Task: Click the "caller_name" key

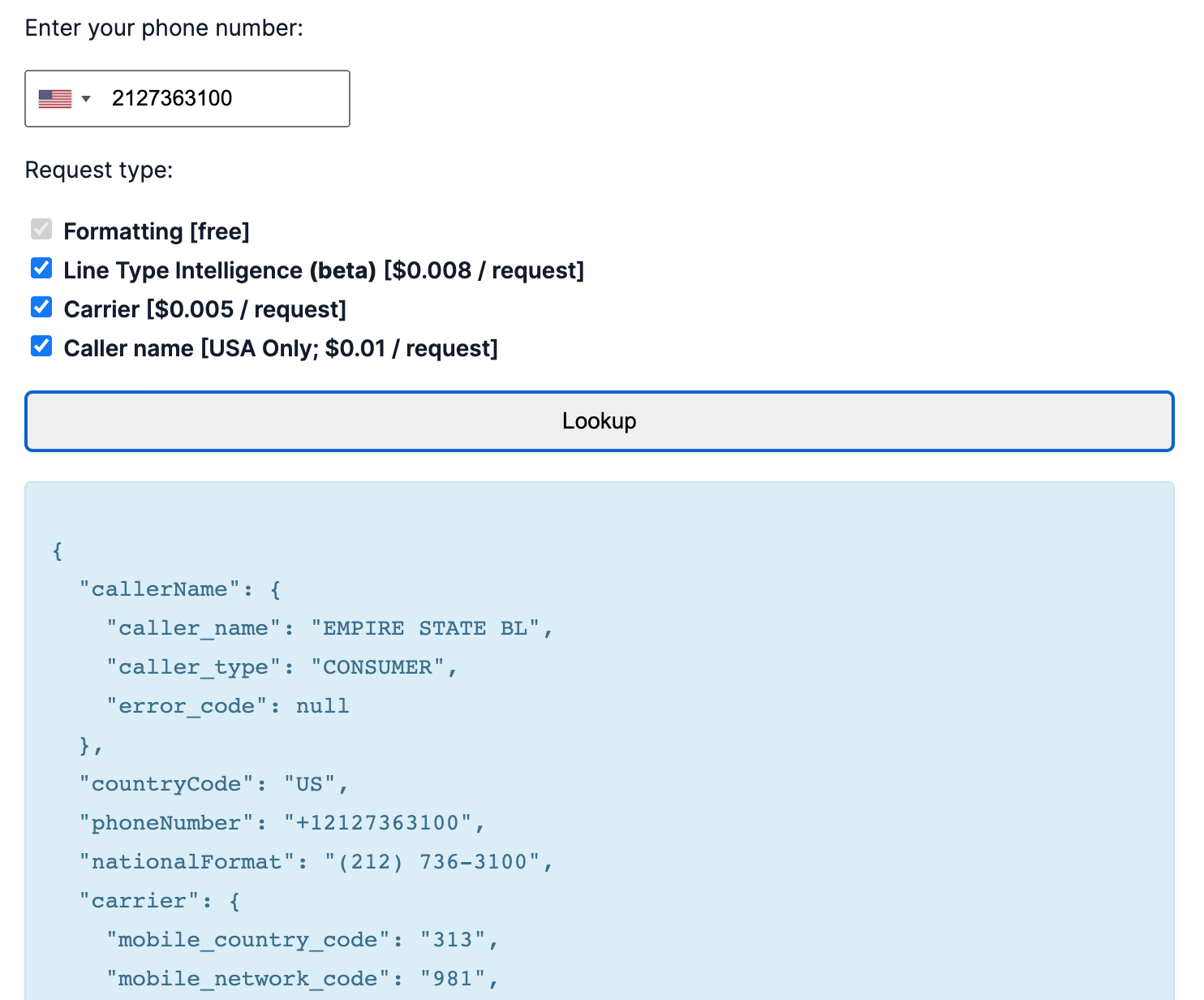Action: click(194, 628)
